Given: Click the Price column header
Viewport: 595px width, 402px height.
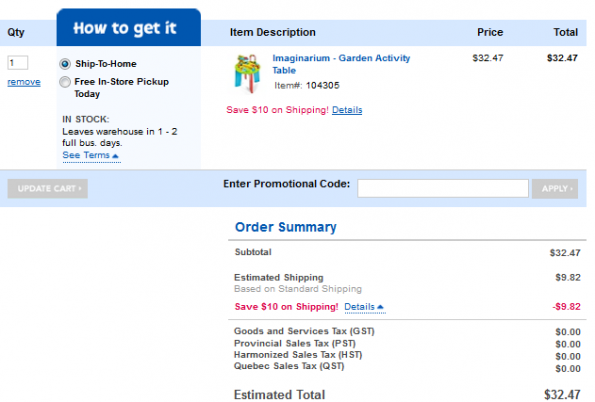Looking at the screenshot, I should coord(490,32).
